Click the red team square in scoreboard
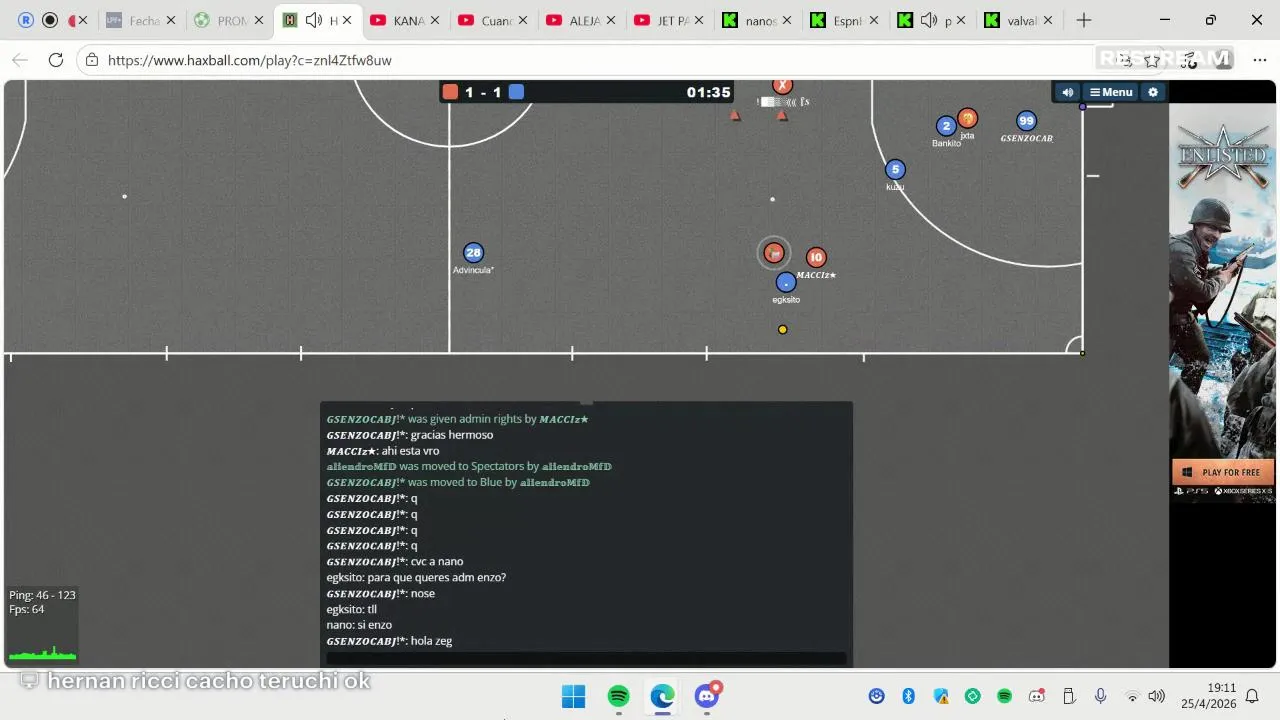This screenshot has height=720, width=1280. coord(450,92)
